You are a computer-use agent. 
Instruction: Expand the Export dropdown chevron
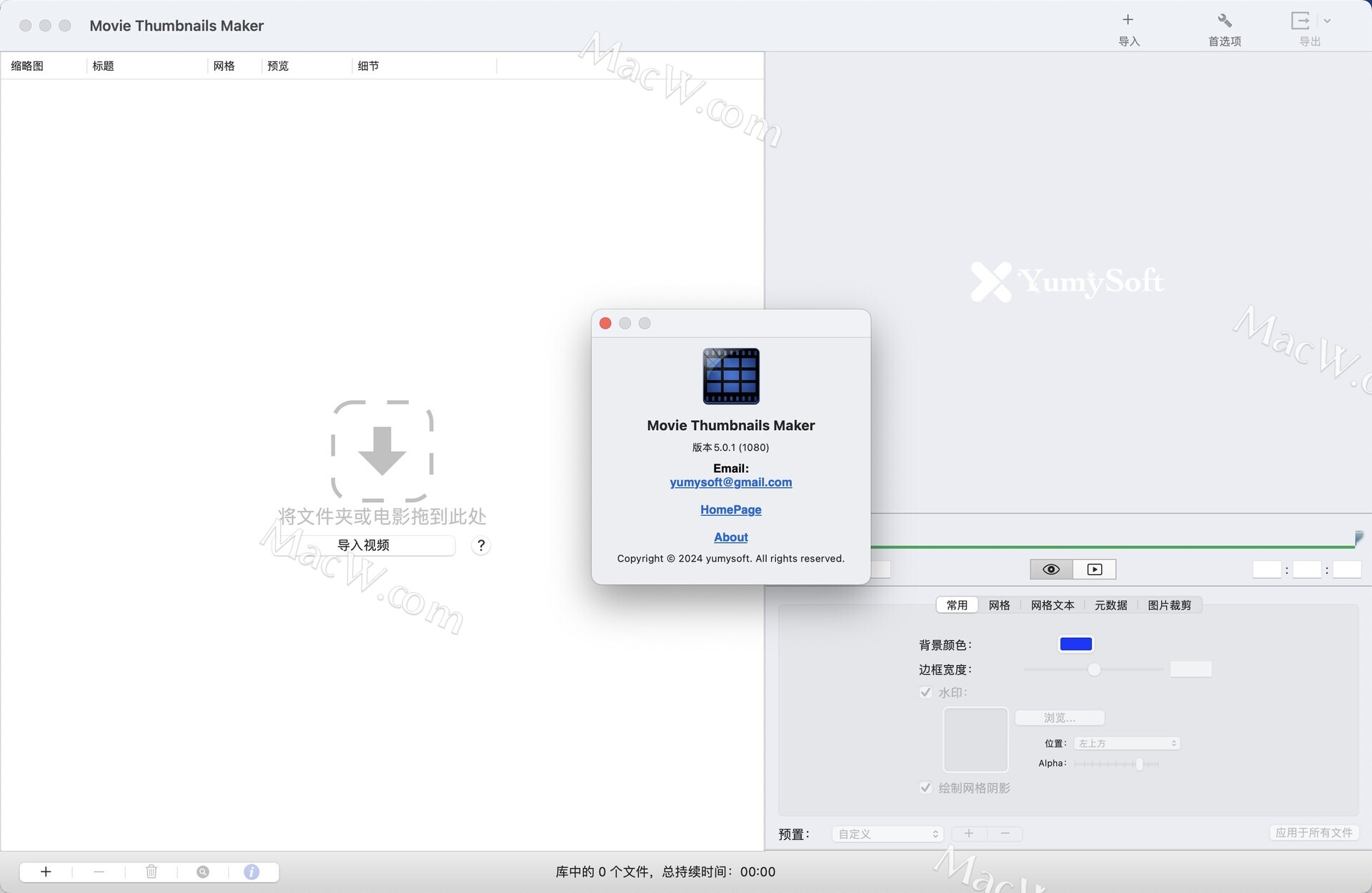(1327, 21)
